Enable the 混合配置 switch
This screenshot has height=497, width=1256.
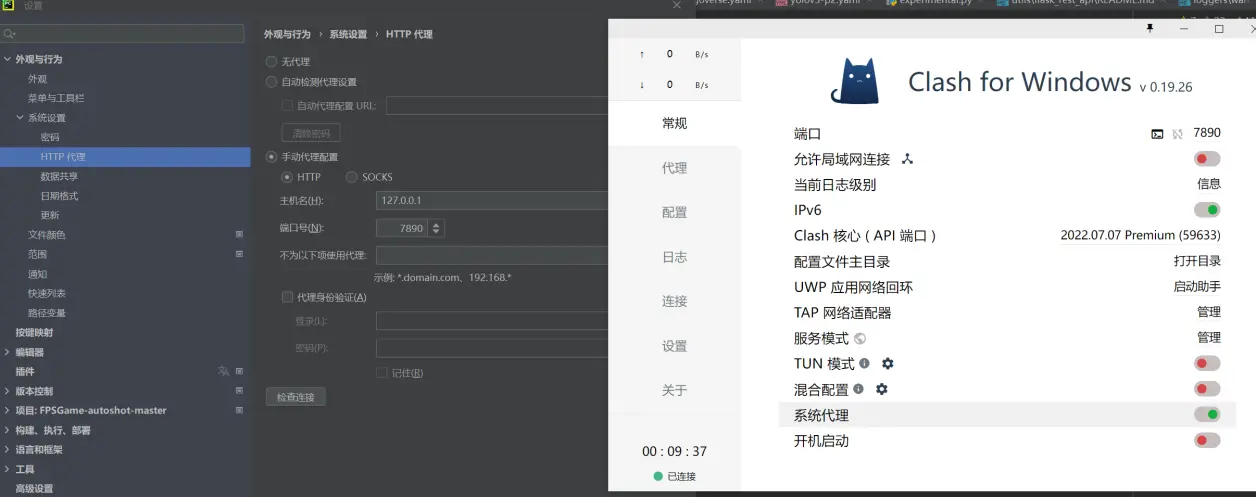1207,389
